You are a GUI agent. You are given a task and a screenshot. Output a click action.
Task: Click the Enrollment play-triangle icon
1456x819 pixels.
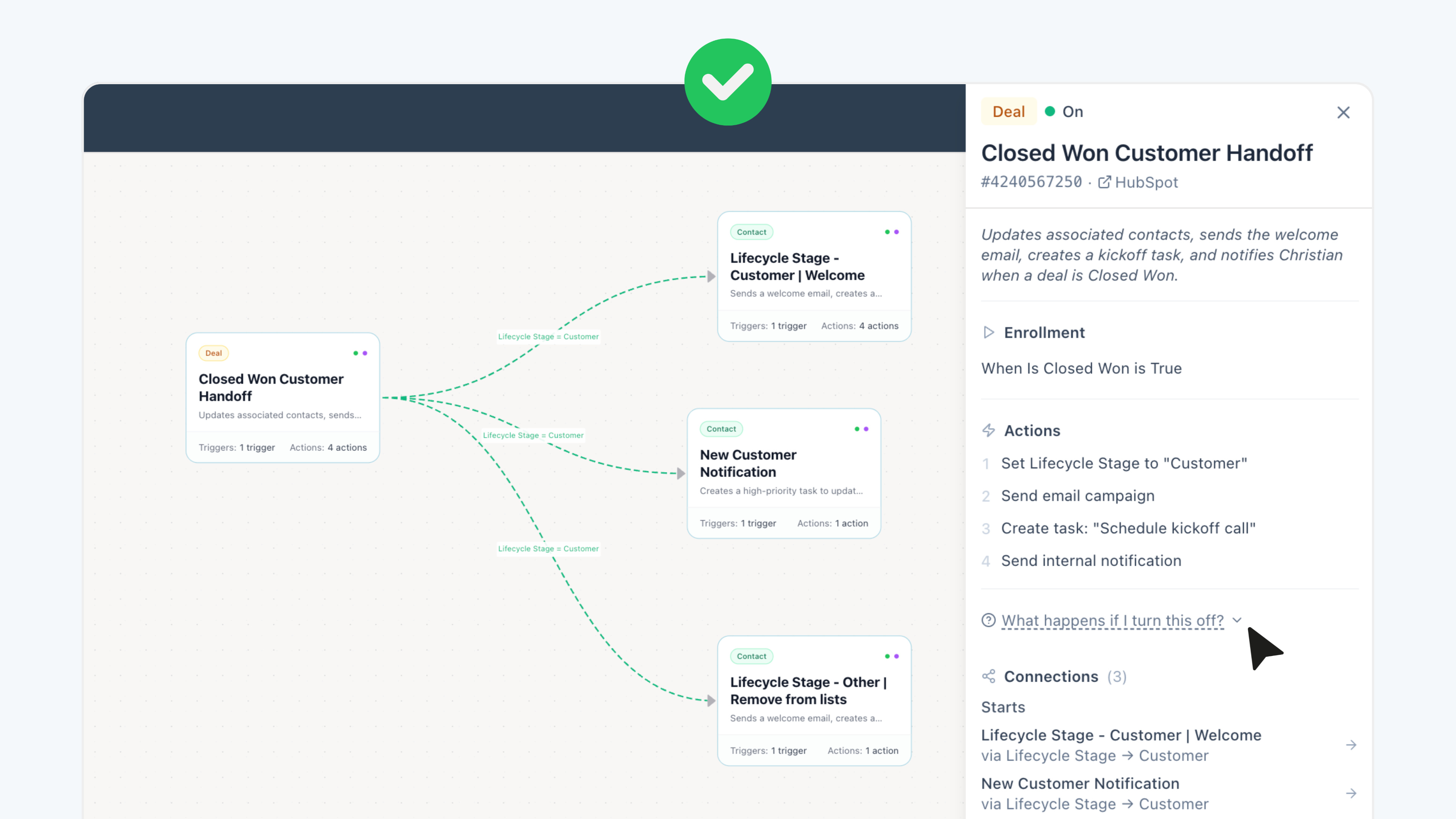coord(989,333)
